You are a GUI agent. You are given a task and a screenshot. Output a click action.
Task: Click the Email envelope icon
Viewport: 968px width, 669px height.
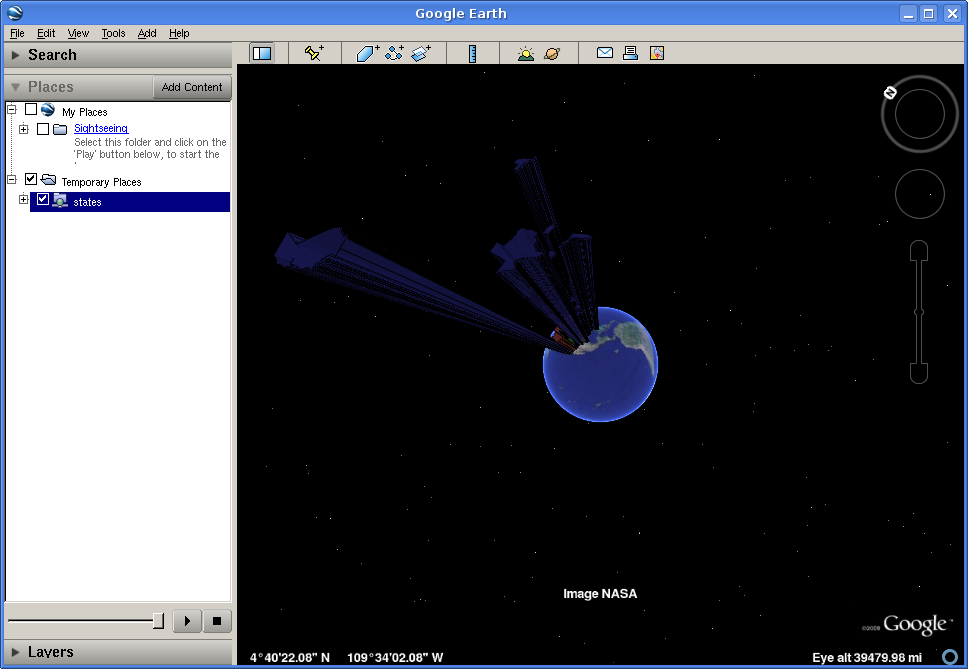(605, 53)
